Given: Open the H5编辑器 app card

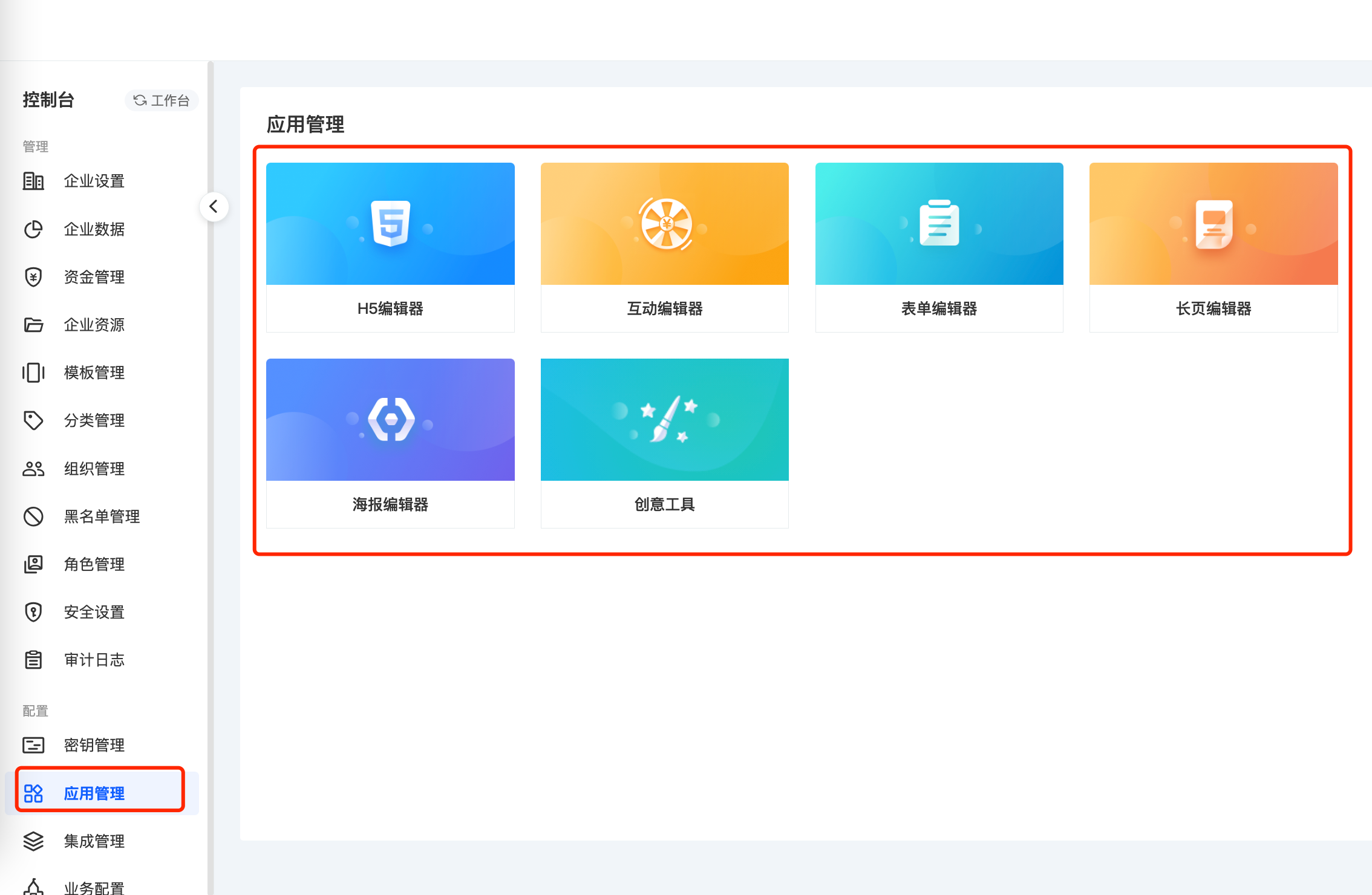Looking at the screenshot, I should [390, 247].
